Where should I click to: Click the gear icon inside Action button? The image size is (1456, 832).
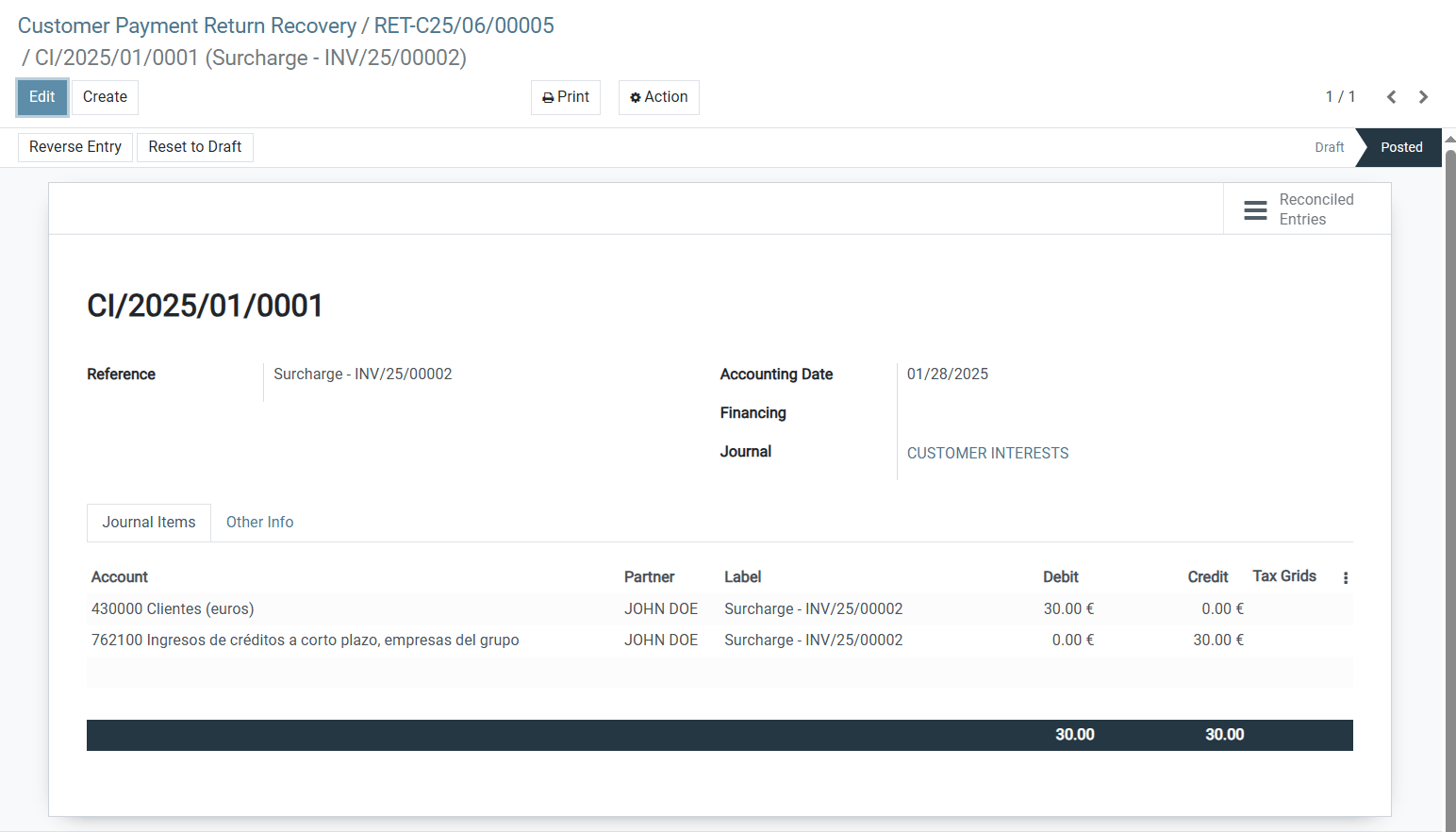coord(633,96)
